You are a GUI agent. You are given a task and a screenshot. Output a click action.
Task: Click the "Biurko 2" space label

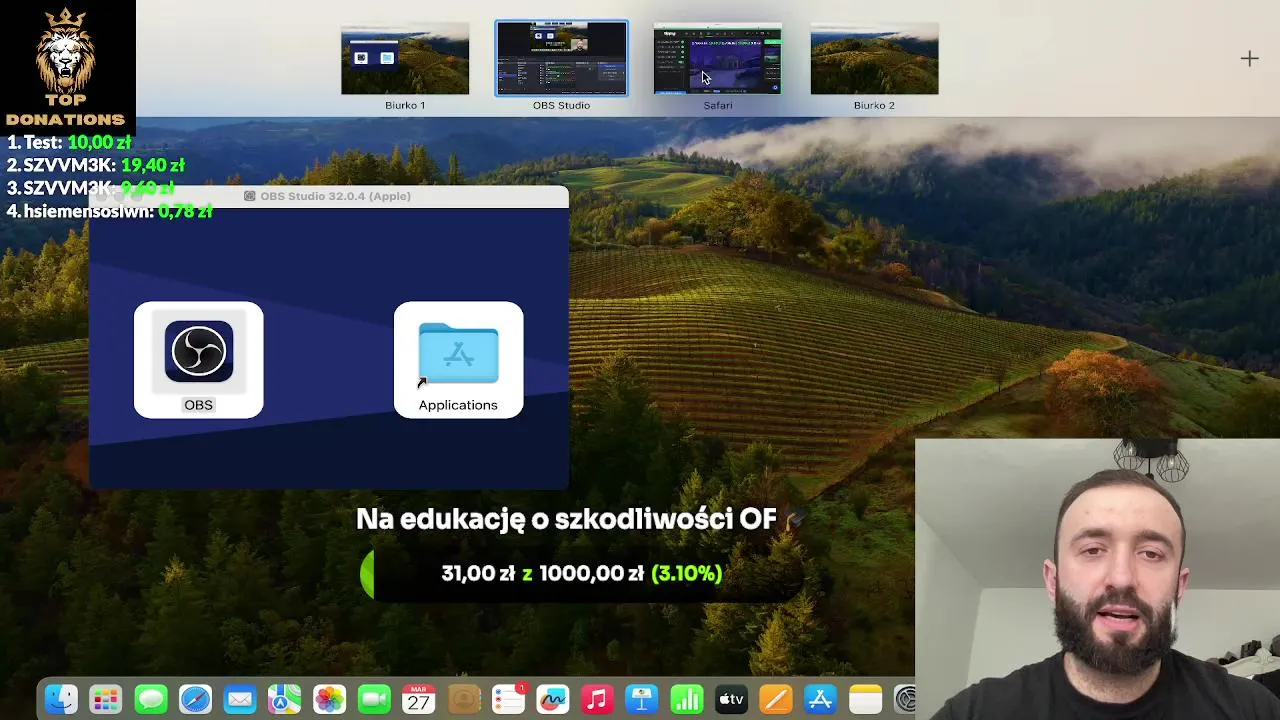(x=874, y=105)
